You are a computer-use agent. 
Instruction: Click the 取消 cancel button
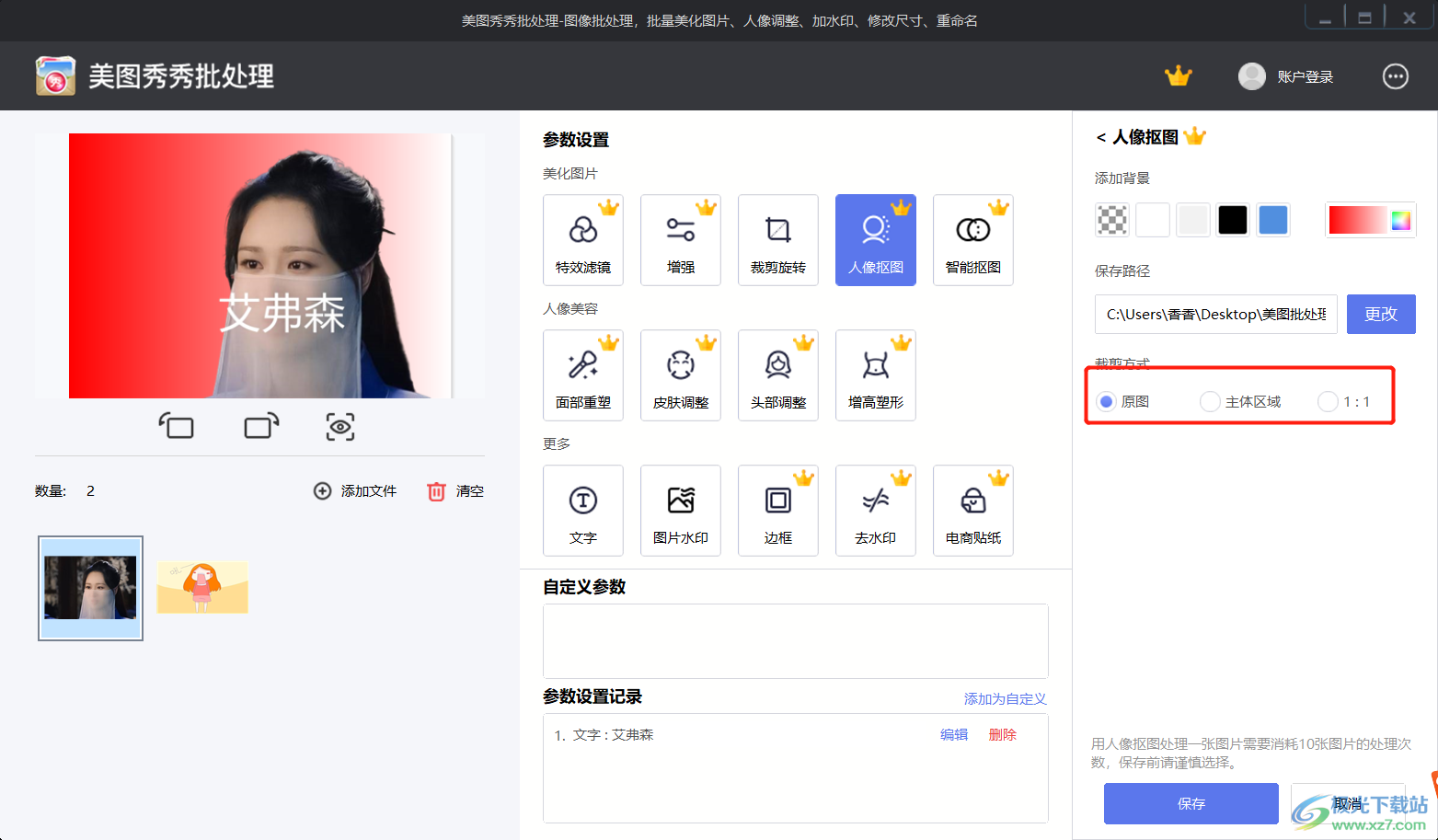point(1348,803)
